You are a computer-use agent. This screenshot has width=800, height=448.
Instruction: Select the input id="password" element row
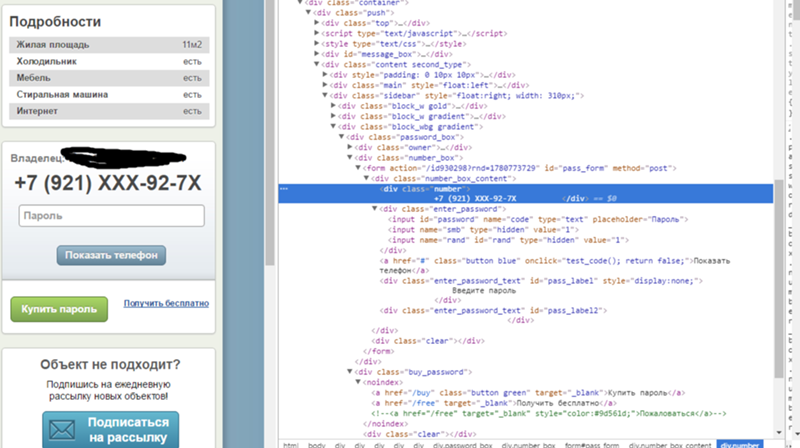(x=538, y=219)
